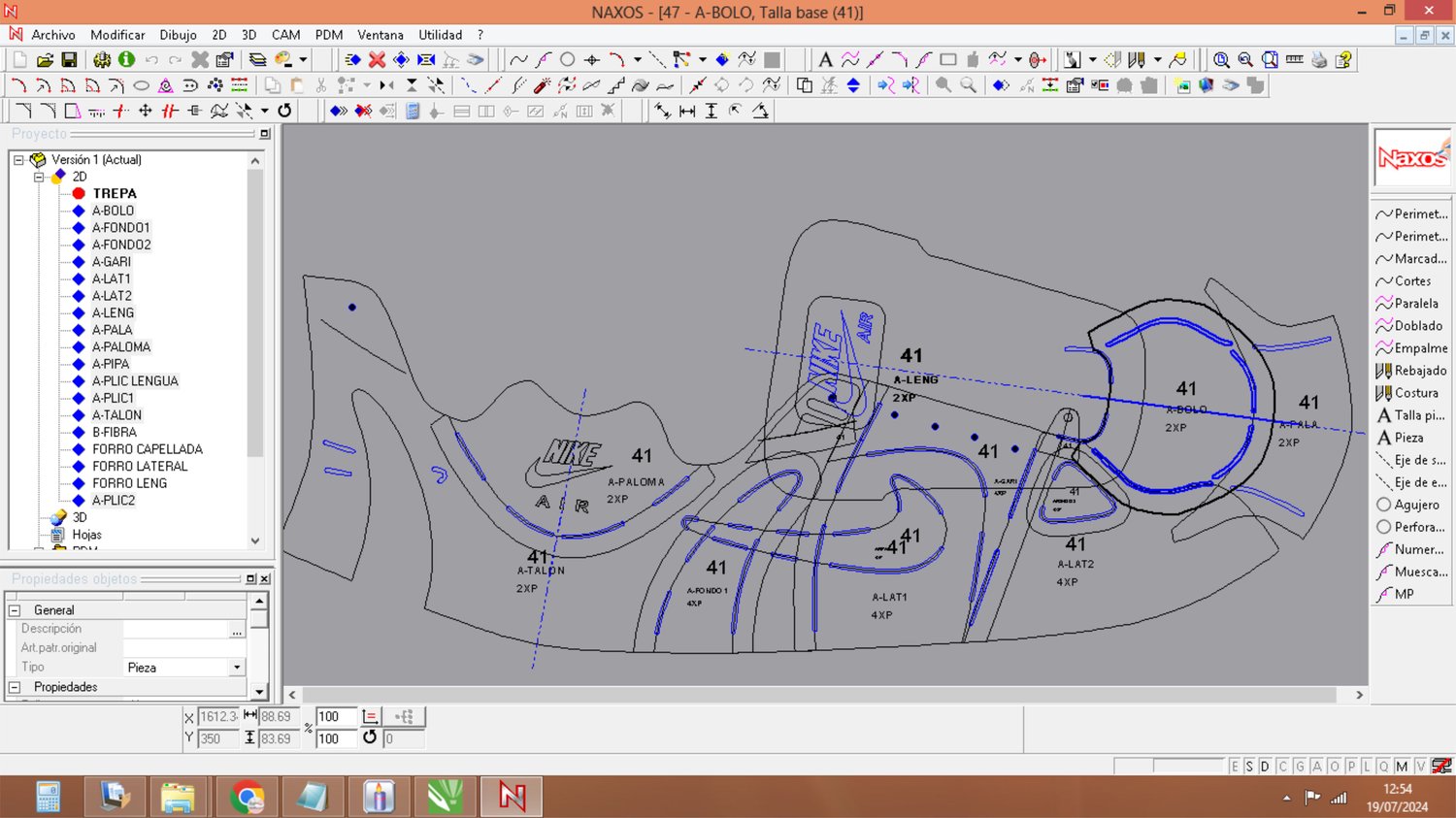Click the help question-mark icon
The image size is (1456, 818).
coord(1343,60)
